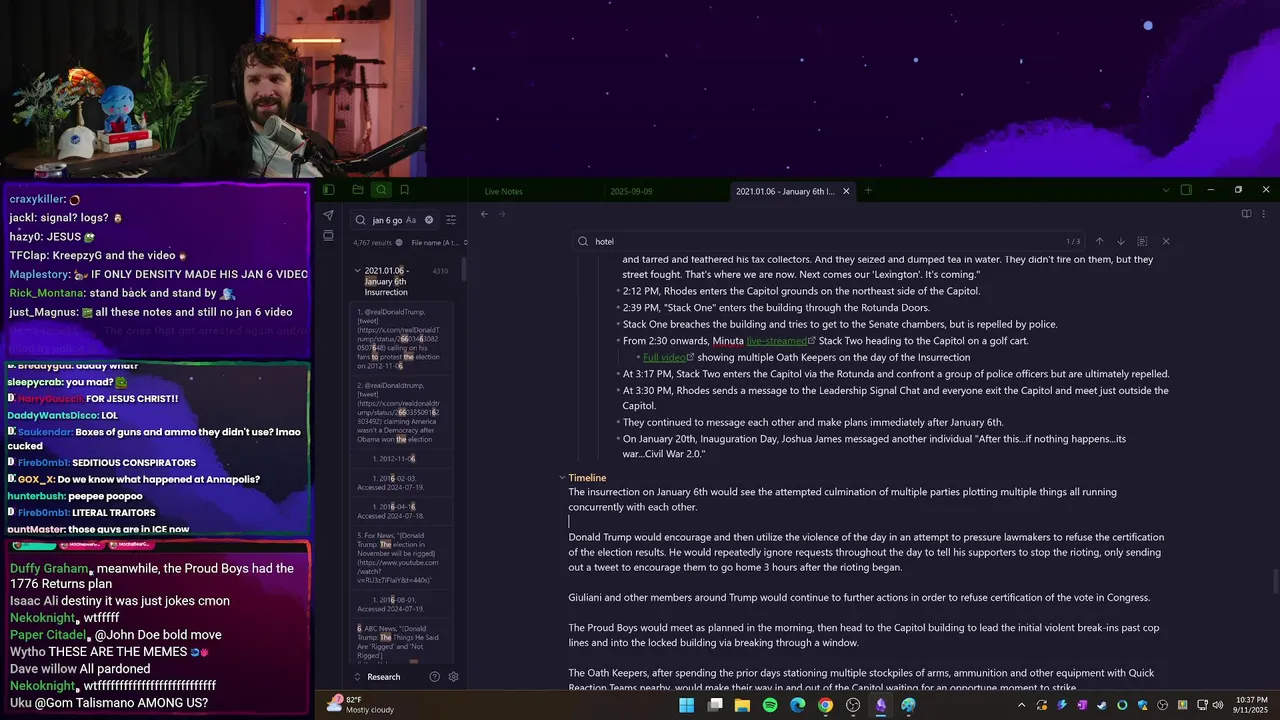Open the tab list dropdown chevron

coord(1165,190)
